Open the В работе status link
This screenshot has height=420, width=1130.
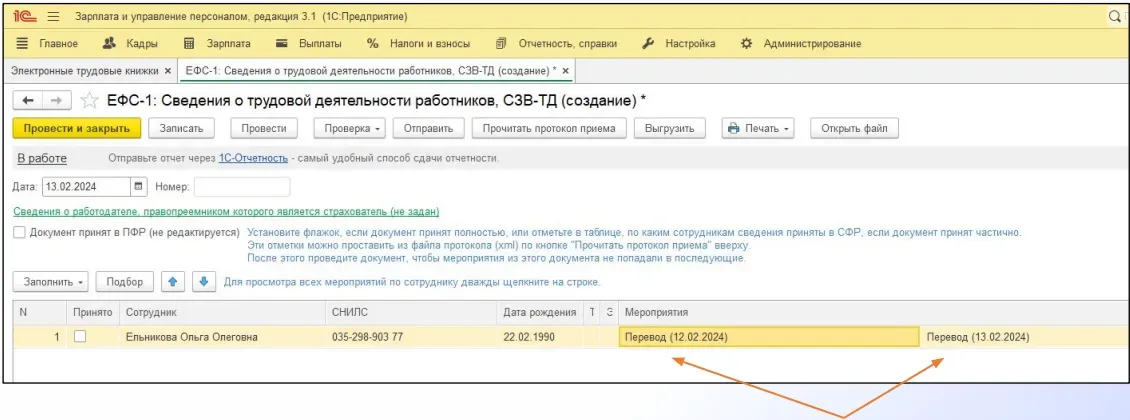pyautogui.click(x=42, y=158)
